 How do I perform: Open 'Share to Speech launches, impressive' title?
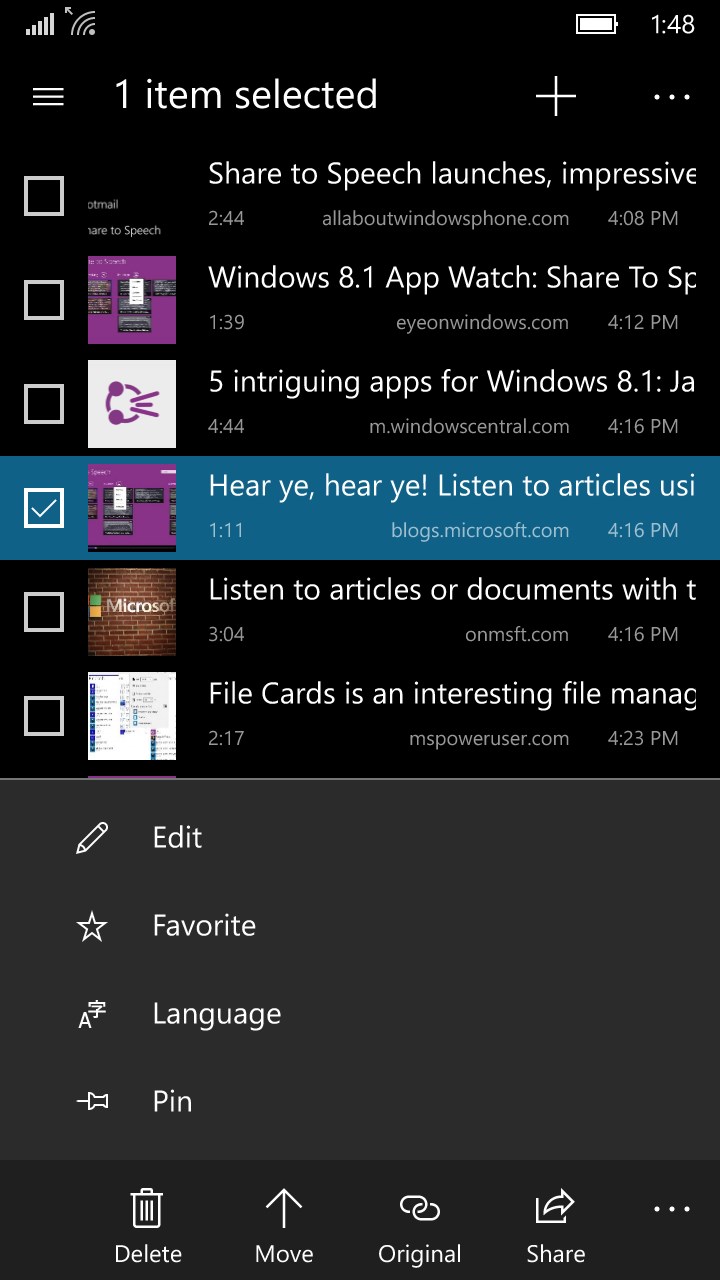(452, 175)
